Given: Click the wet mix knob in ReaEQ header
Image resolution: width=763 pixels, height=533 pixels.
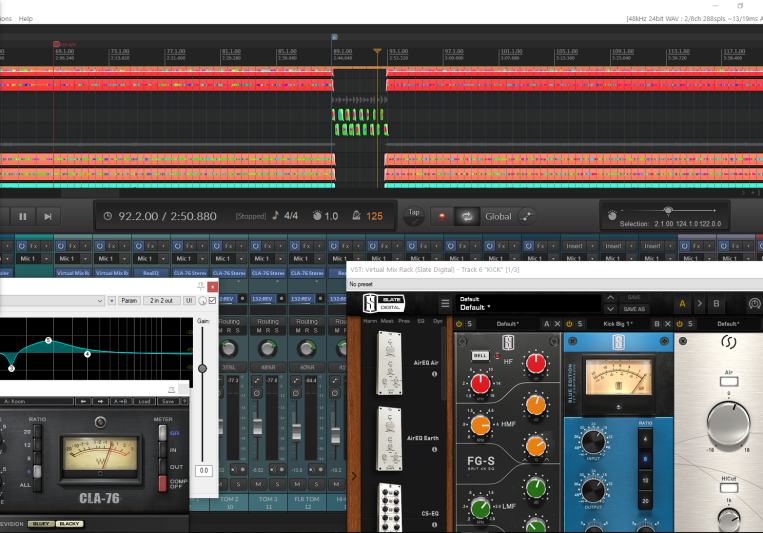Looking at the screenshot, I should pos(202,301).
